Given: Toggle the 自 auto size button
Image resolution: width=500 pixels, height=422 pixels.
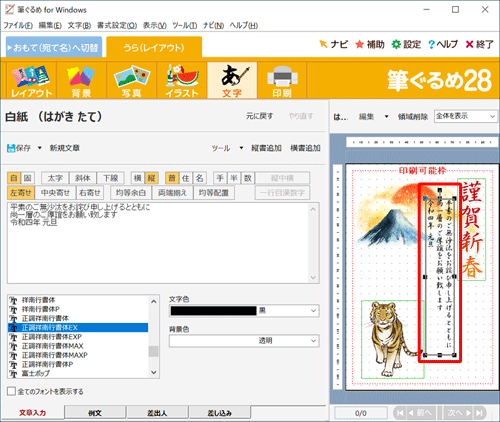Looking at the screenshot, I should pyautogui.click(x=14, y=178).
